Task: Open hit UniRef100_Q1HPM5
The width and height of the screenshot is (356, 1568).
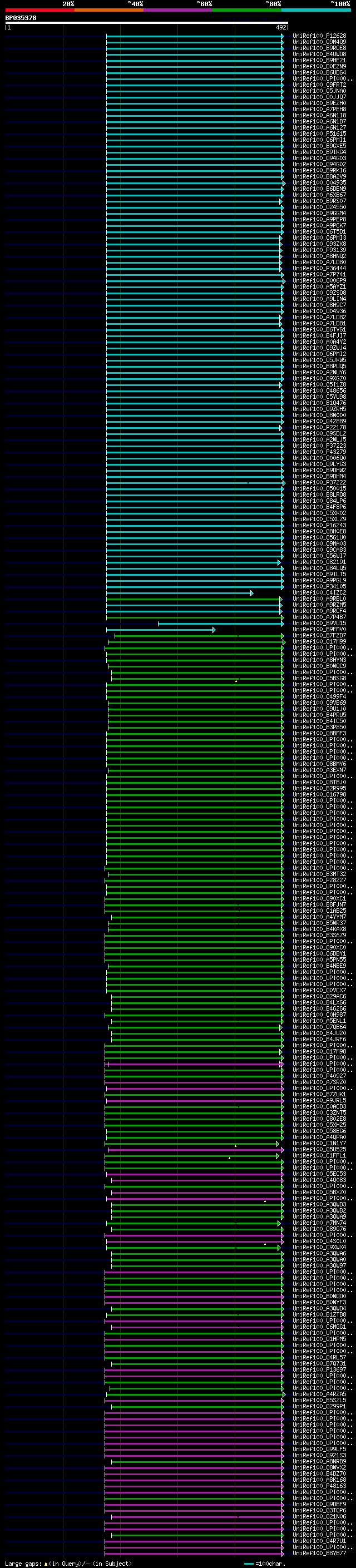Action: (319, 1339)
